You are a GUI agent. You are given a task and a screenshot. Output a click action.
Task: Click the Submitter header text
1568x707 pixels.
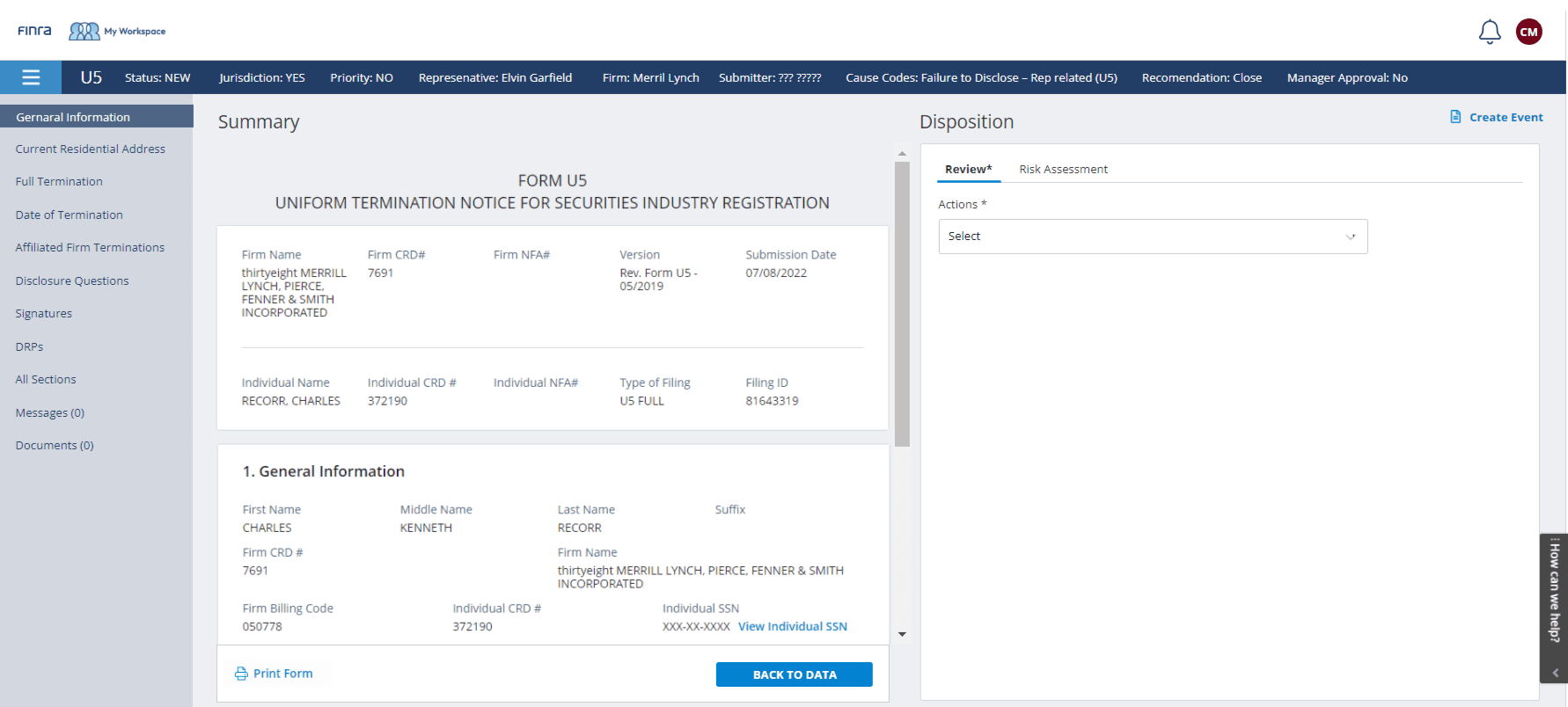click(x=770, y=77)
